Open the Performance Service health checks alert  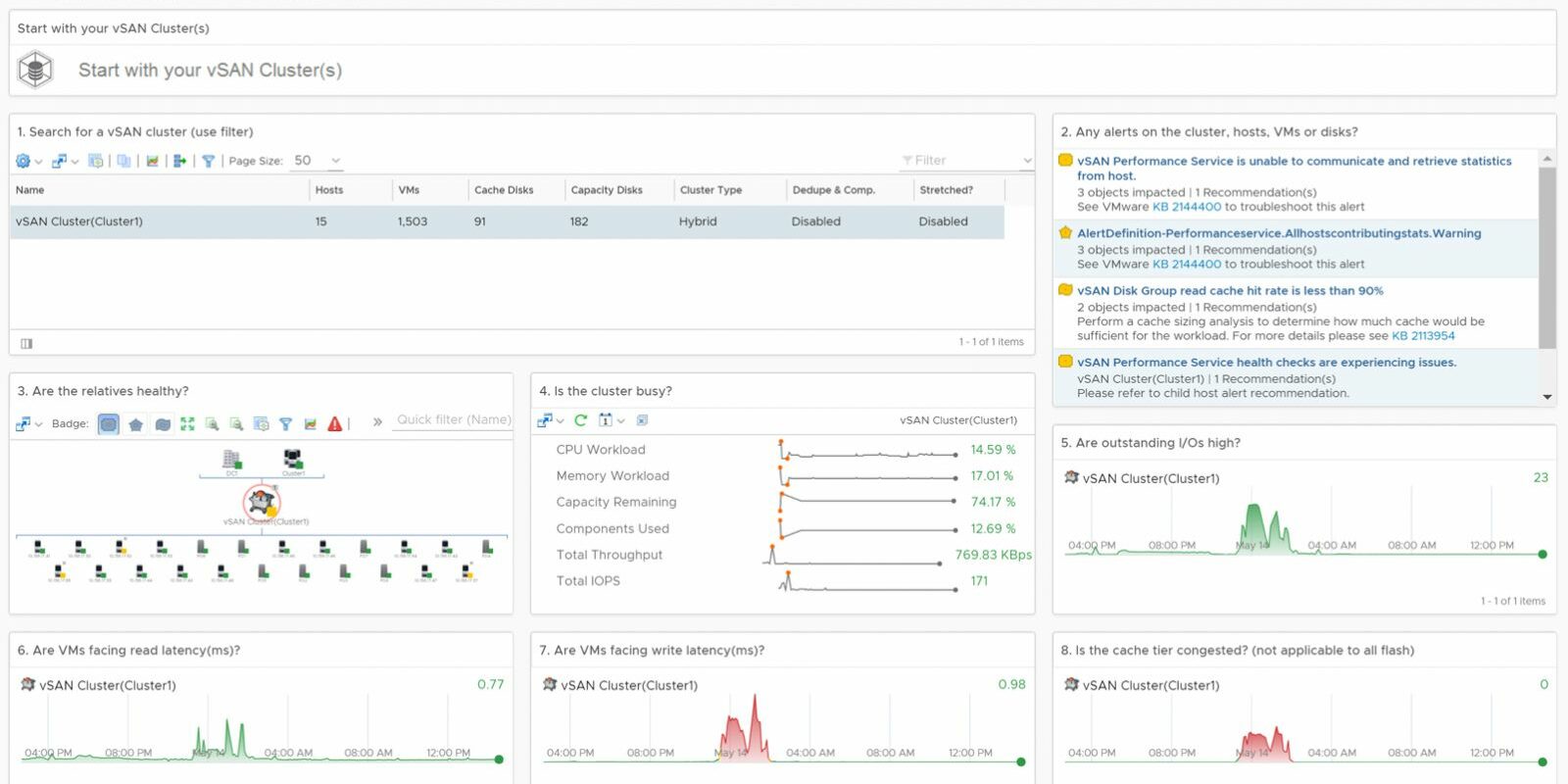tap(1266, 363)
